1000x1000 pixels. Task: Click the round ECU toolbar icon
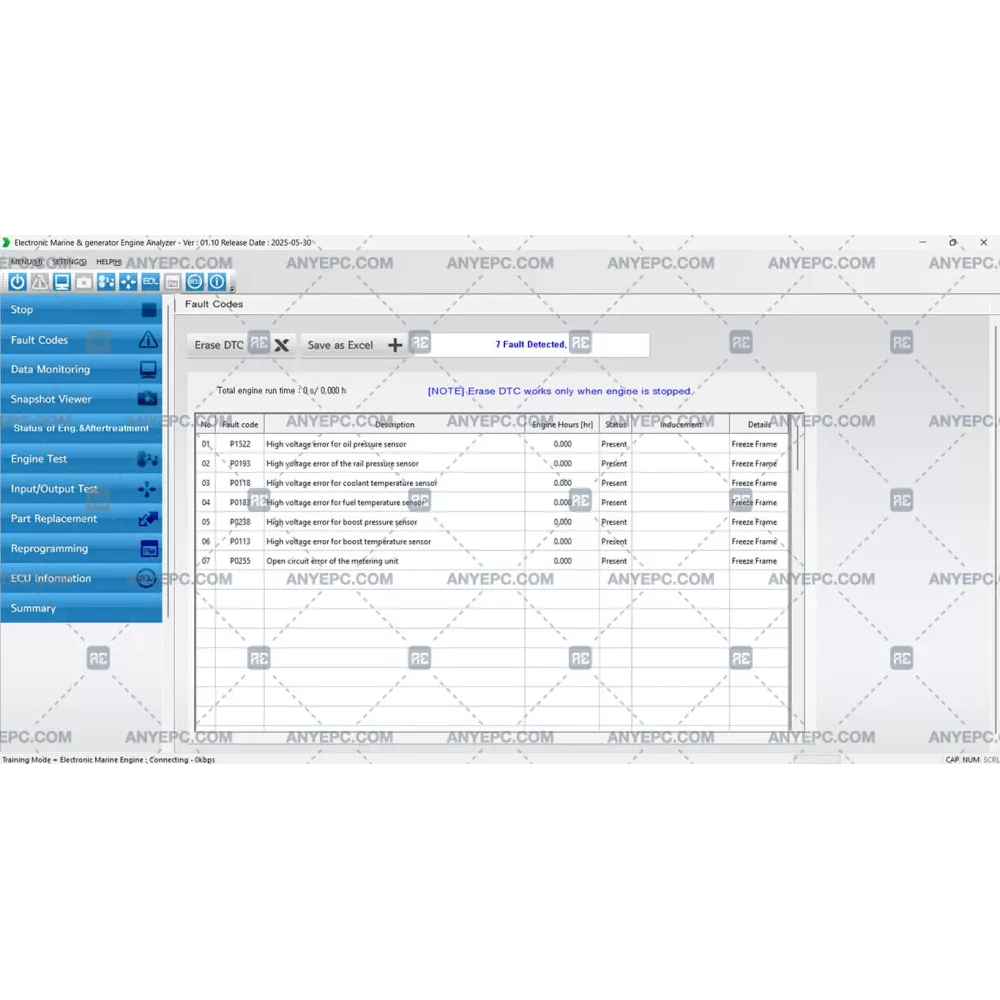194,282
